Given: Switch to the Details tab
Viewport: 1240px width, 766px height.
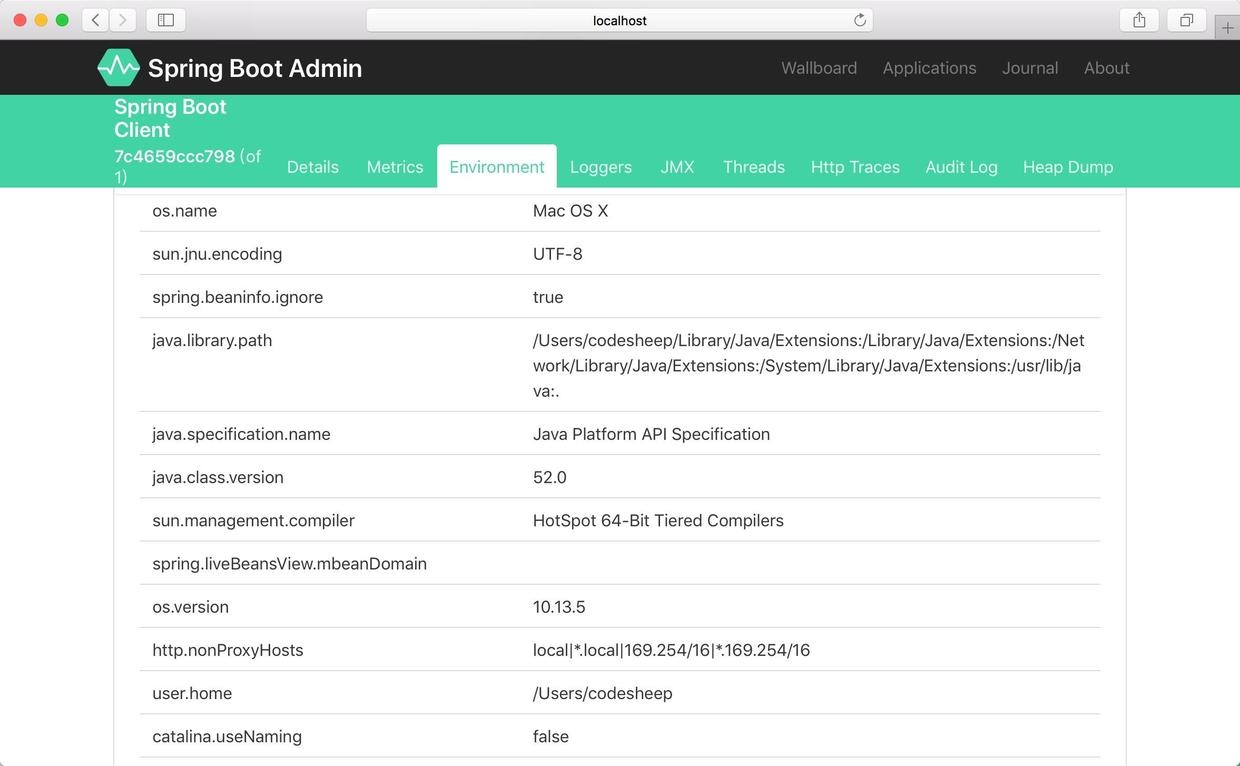Looking at the screenshot, I should [x=313, y=167].
